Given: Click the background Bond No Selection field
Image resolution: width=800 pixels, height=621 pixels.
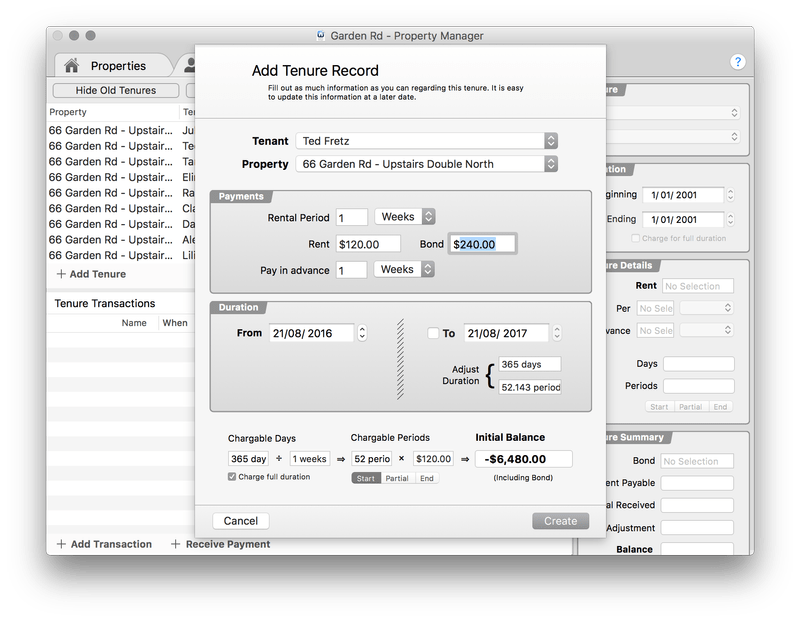Looking at the screenshot, I should (x=696, y=461).
